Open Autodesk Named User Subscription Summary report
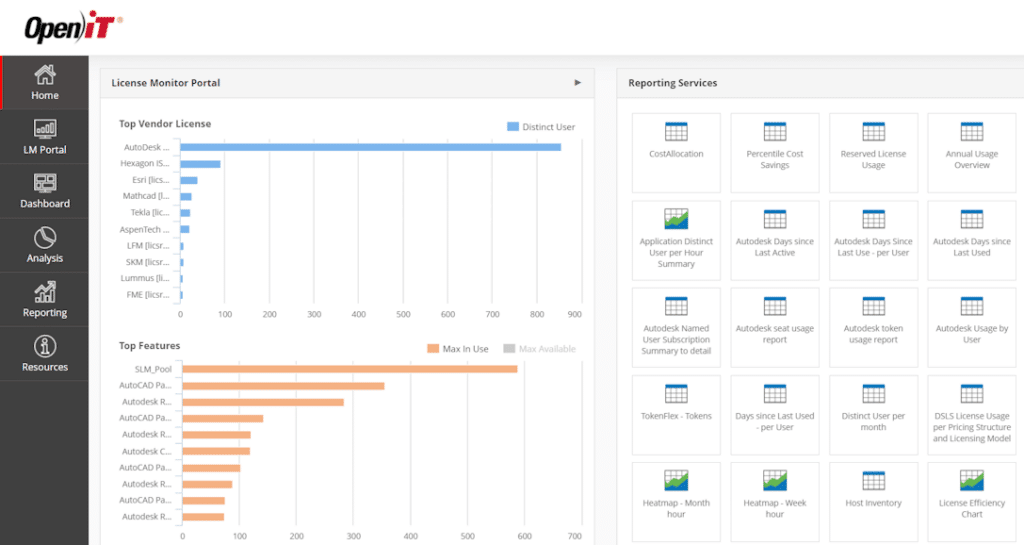1024x545 pixels. click(676, 328)
